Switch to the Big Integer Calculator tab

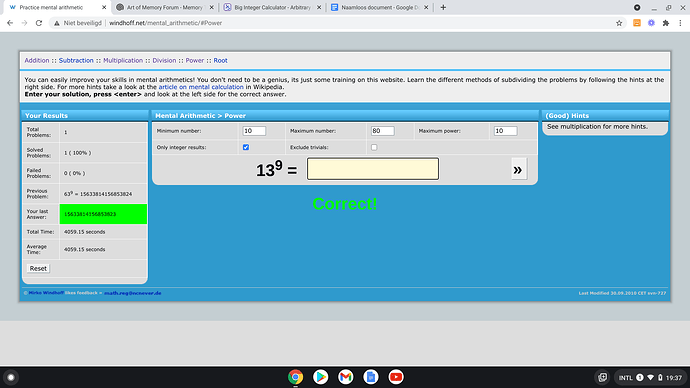pyautogui.click(x=272, y=7)
